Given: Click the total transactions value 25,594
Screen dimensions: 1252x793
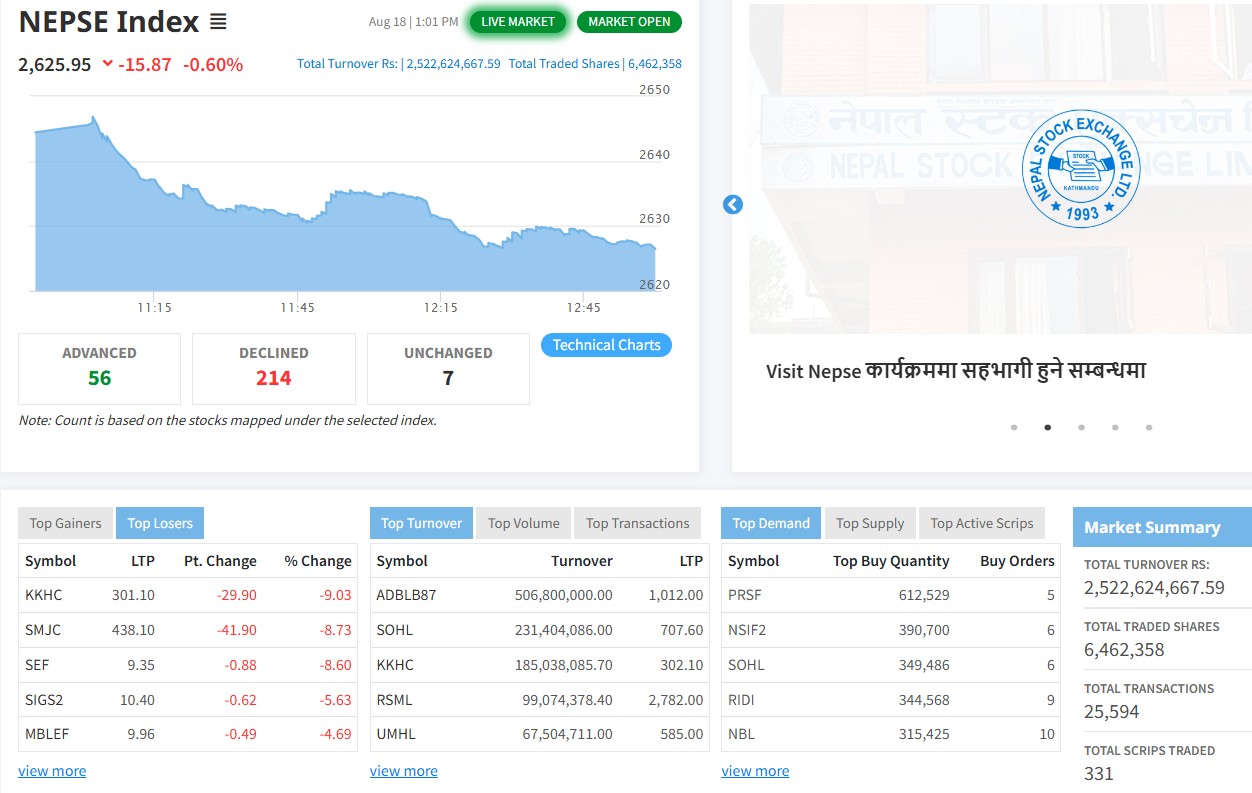Looking at the screenshot, I should point(1112,712).
